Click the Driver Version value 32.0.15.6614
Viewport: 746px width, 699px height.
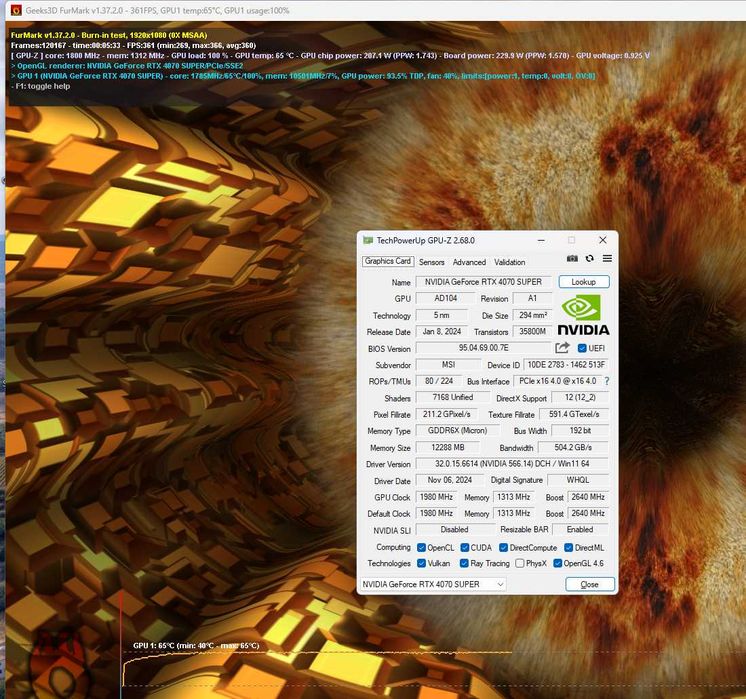(x=512, y=463)
